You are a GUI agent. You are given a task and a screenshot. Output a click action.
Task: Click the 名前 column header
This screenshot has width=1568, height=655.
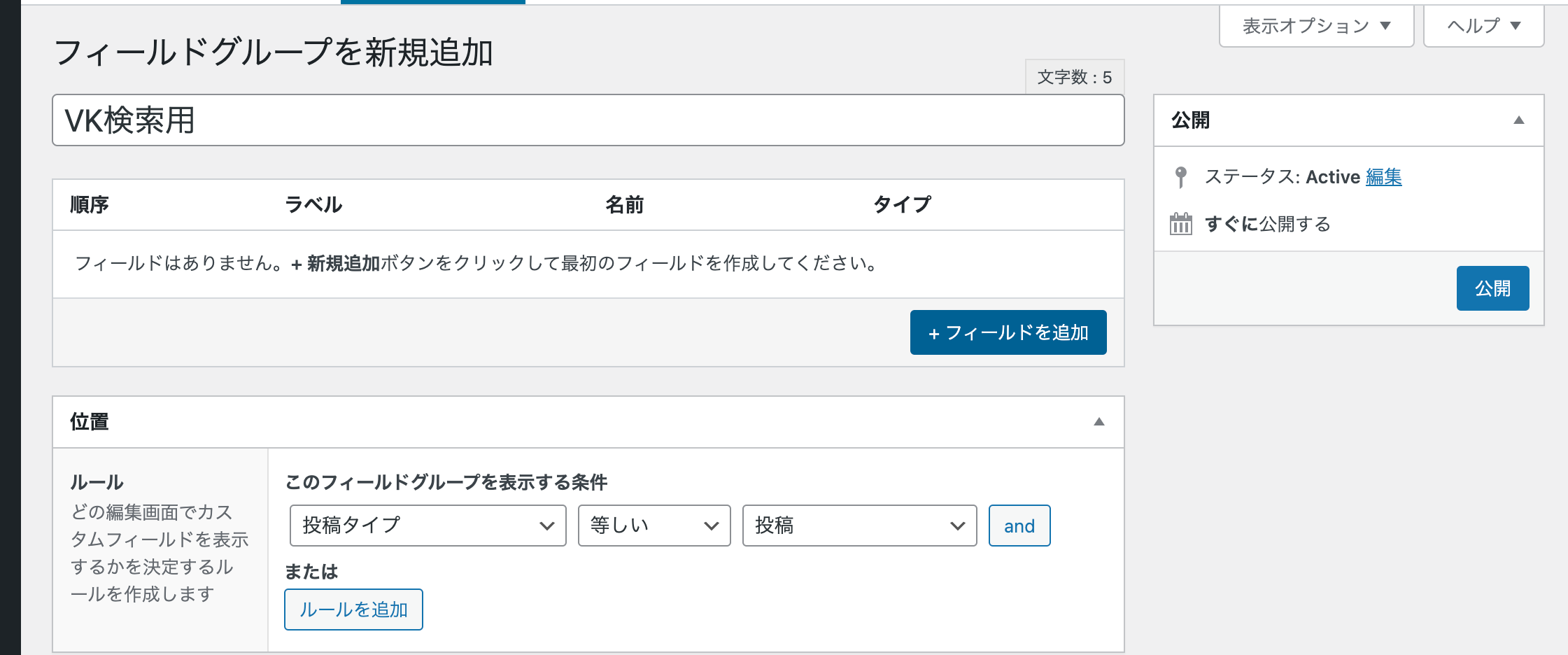pyautogui.click(x=624, y=204)
